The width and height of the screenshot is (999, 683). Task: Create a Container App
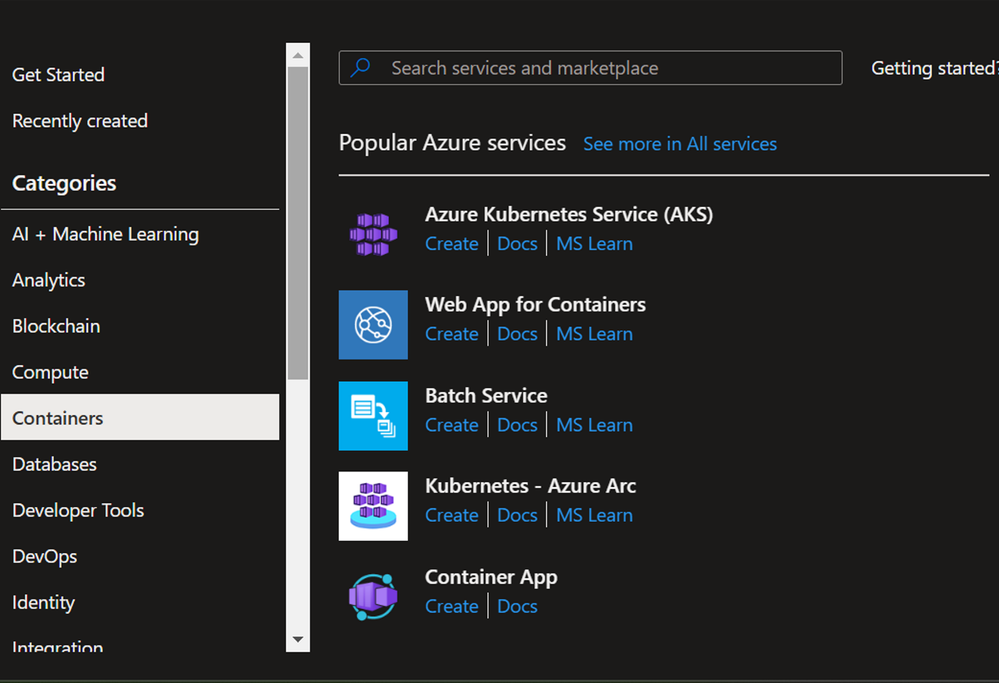pos(452,606)
